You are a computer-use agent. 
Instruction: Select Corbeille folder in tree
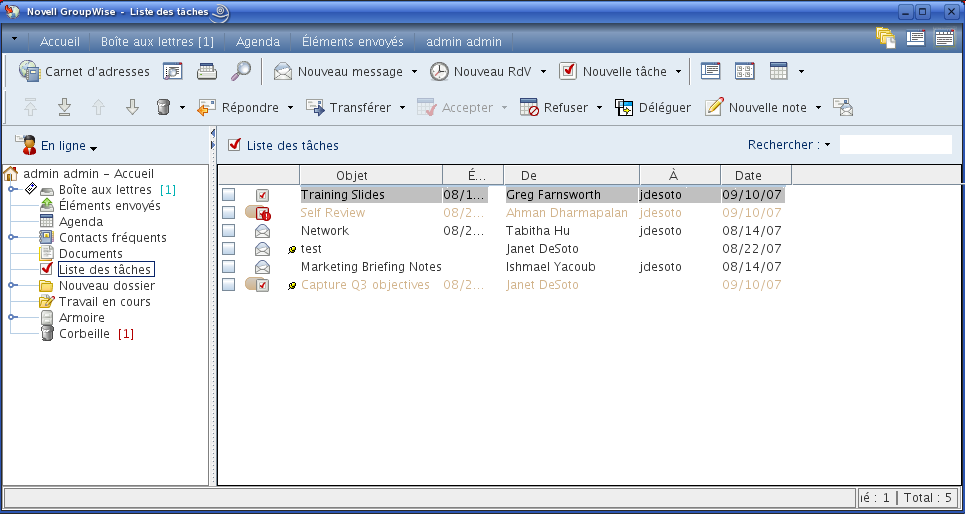point(84,334)
